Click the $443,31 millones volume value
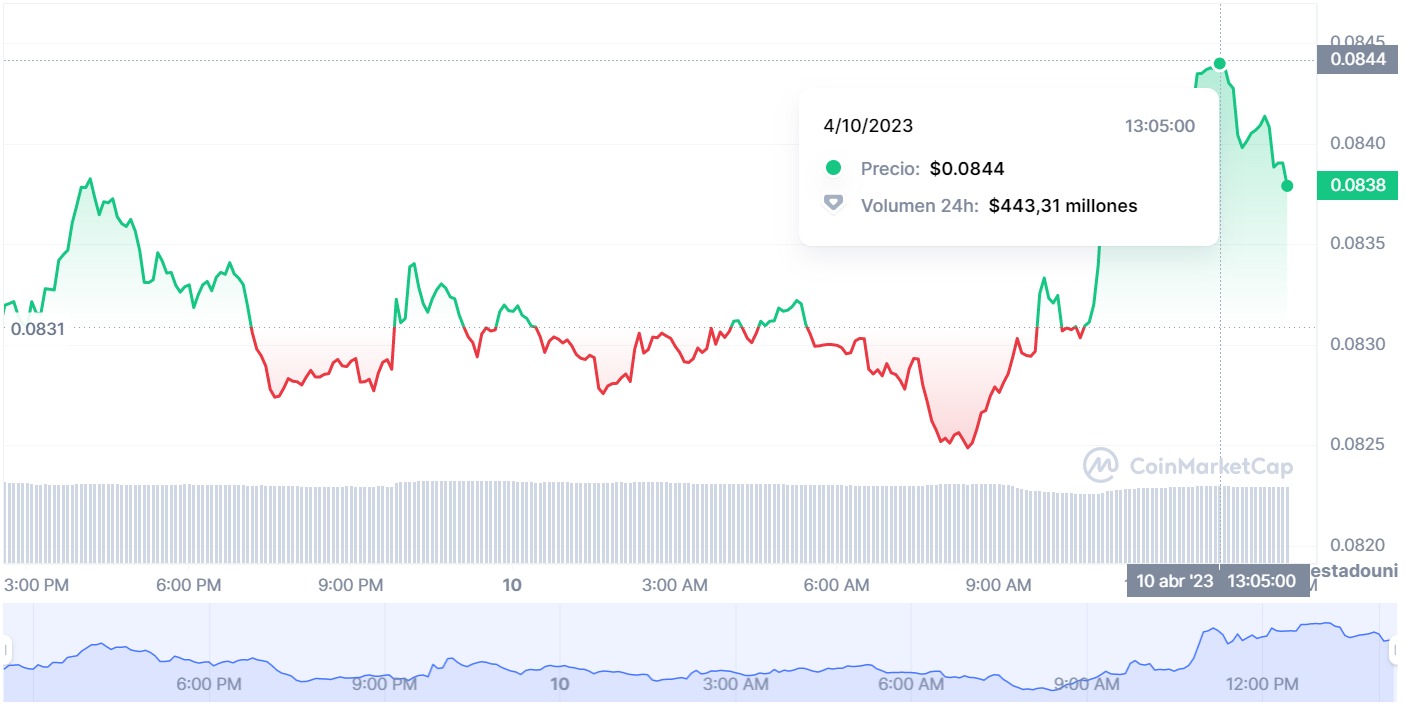 pyautogui.click(x=1063, y=206)
